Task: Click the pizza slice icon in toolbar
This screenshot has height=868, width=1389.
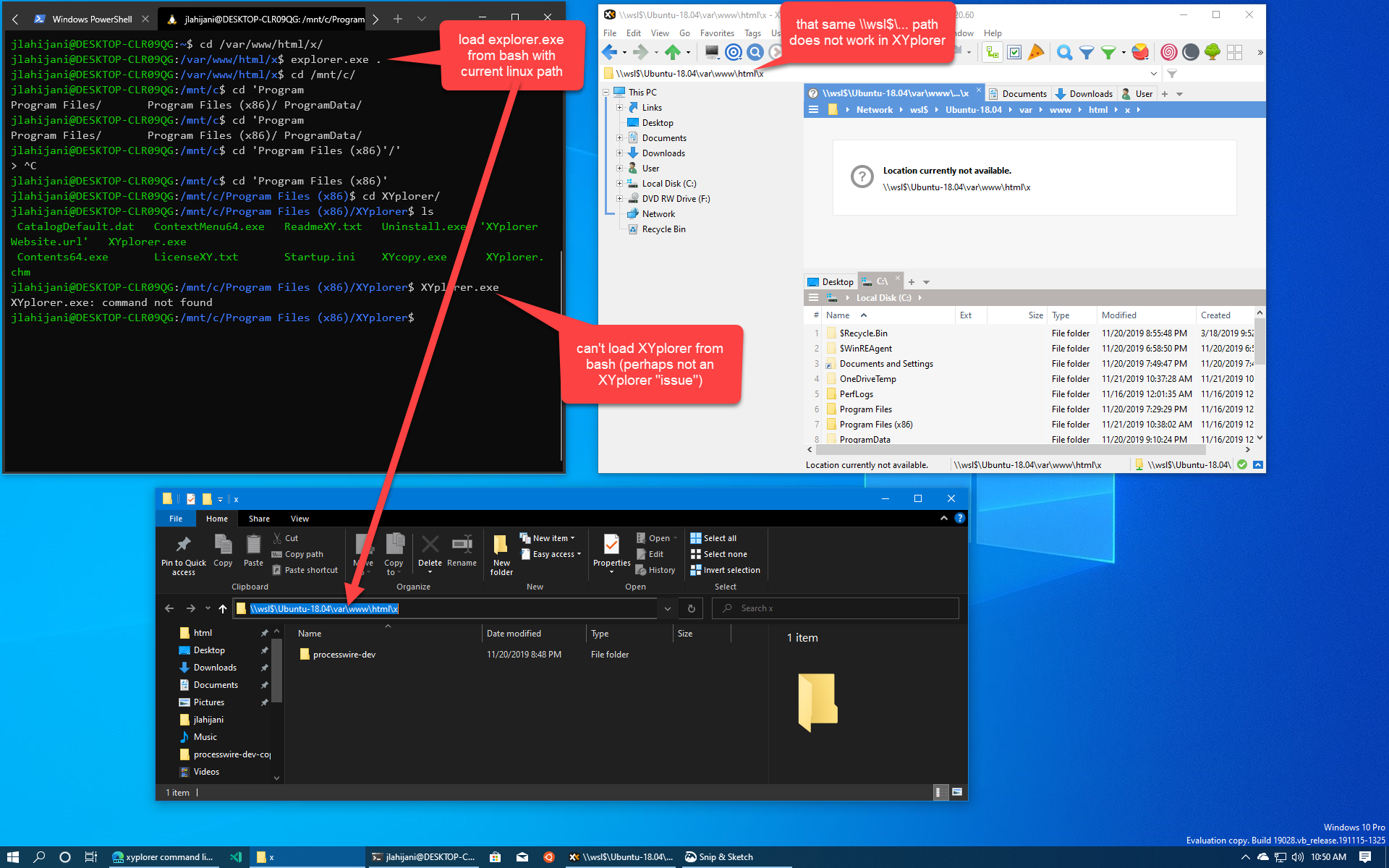Action: tap(1036, 52)
